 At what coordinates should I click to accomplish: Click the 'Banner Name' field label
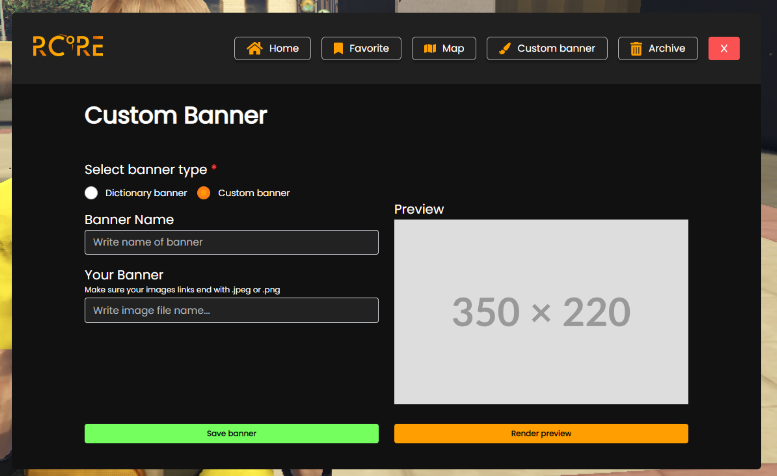(x=129, y=219)
